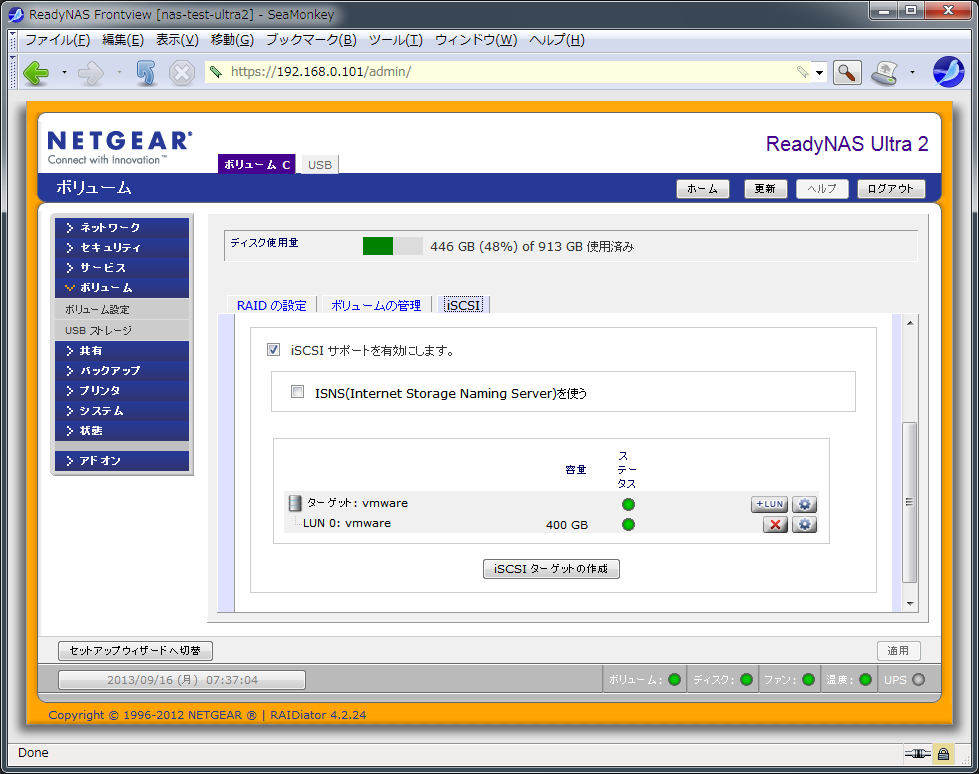
Task: Click the +LUN button for target vmware
Action: click(x=769, y=504)
